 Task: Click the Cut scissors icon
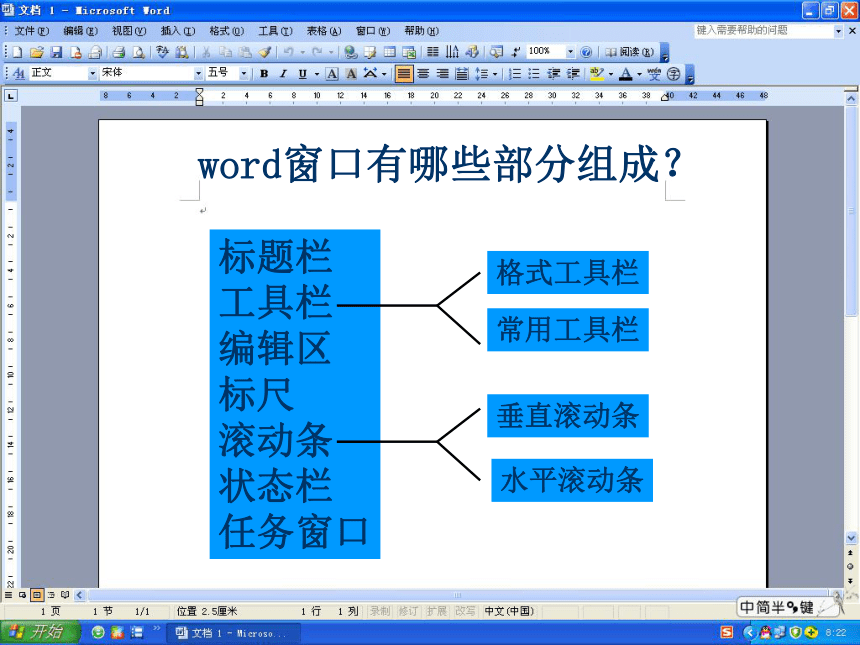pyautogui.click(x=206, y=52)
